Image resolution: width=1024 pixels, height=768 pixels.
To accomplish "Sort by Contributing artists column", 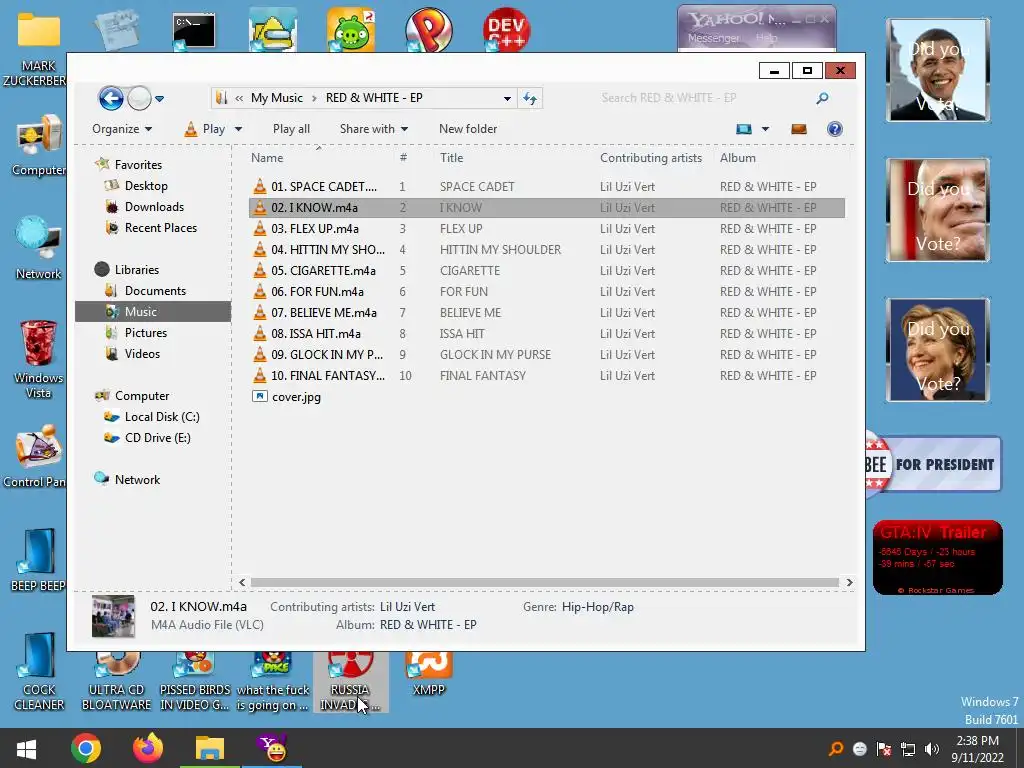I will 650,157.
